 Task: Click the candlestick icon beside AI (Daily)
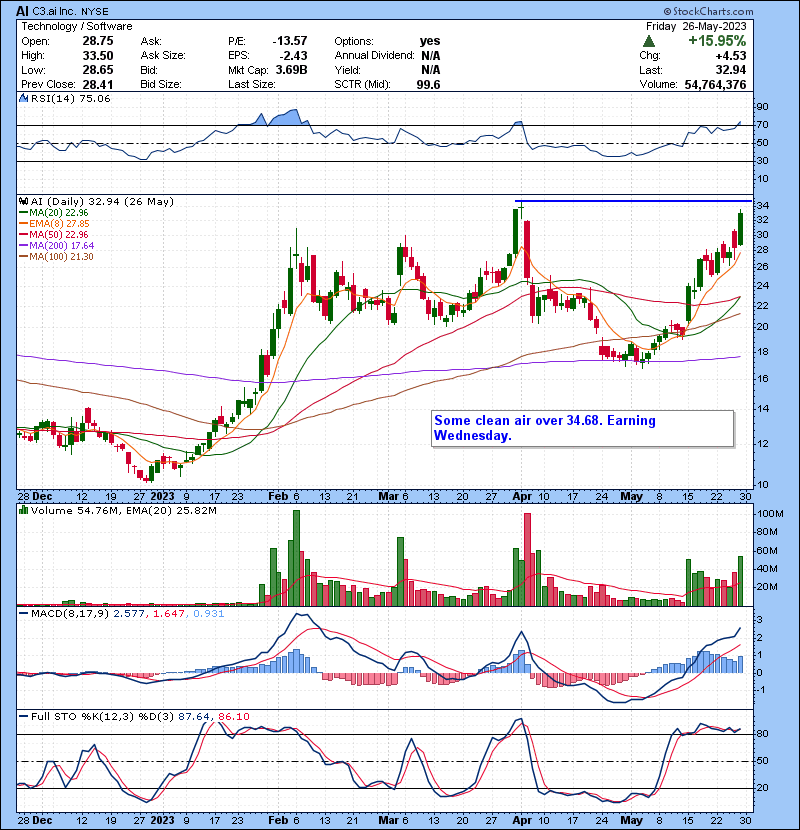(23, 201)
